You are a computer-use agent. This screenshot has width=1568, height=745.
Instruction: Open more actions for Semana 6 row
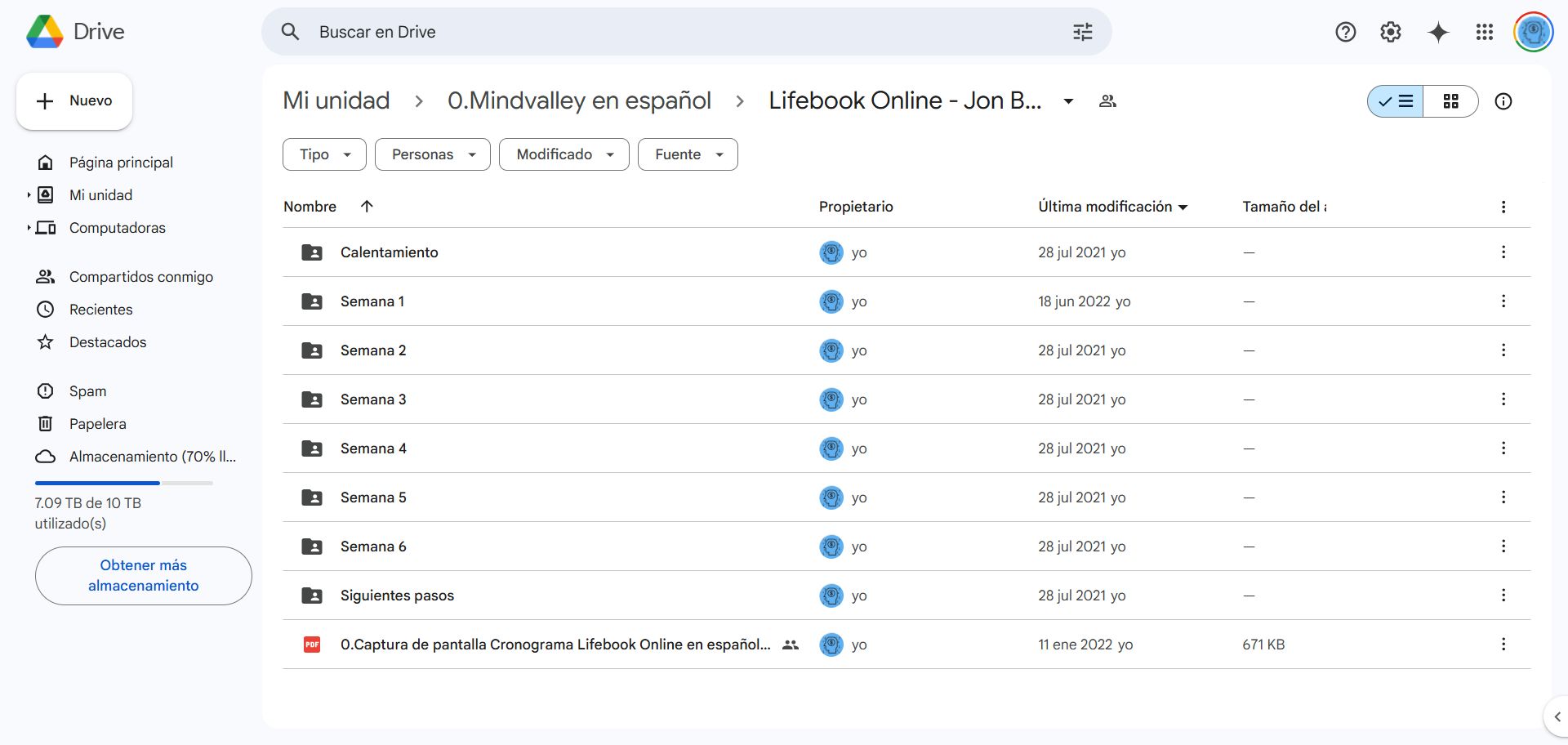point(1503,546)
